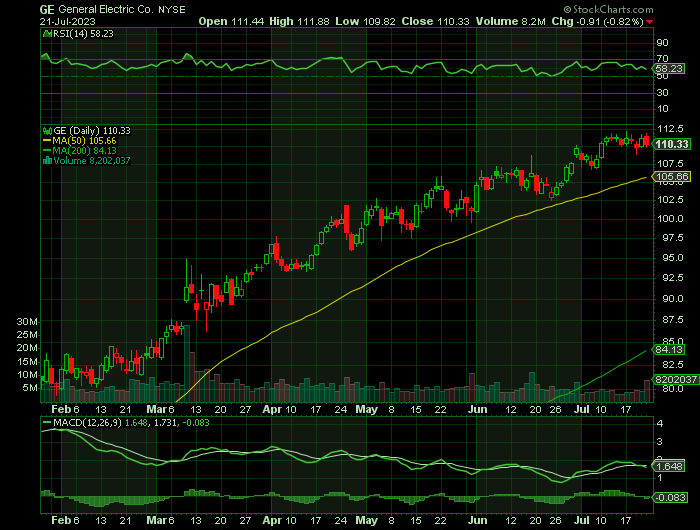Image resolution: width=700 pixels, height=530 pixels.
Task: Click the 1.648 MACD tag on the right axis
Action: [x=669, y=467]
